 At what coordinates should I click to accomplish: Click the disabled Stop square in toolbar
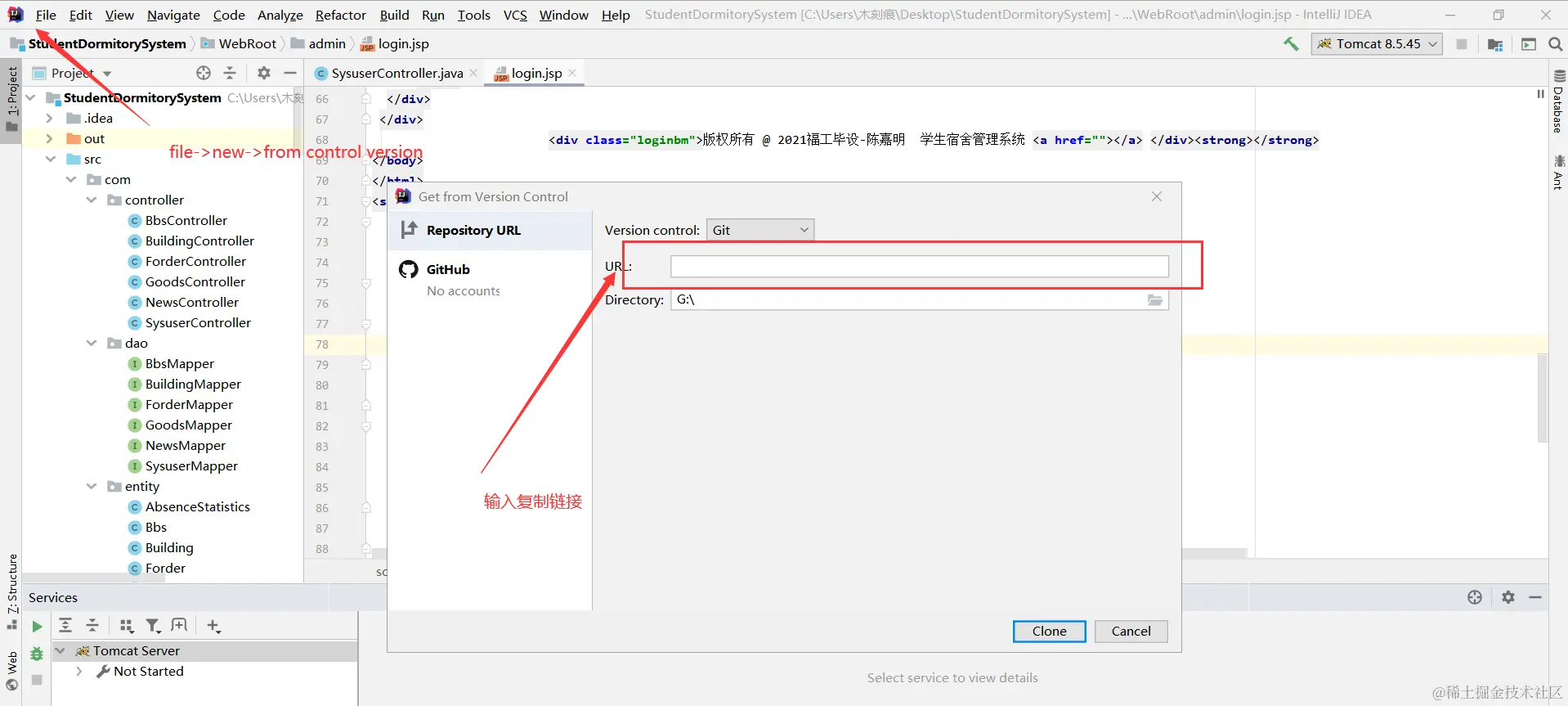click(1462, 44)
